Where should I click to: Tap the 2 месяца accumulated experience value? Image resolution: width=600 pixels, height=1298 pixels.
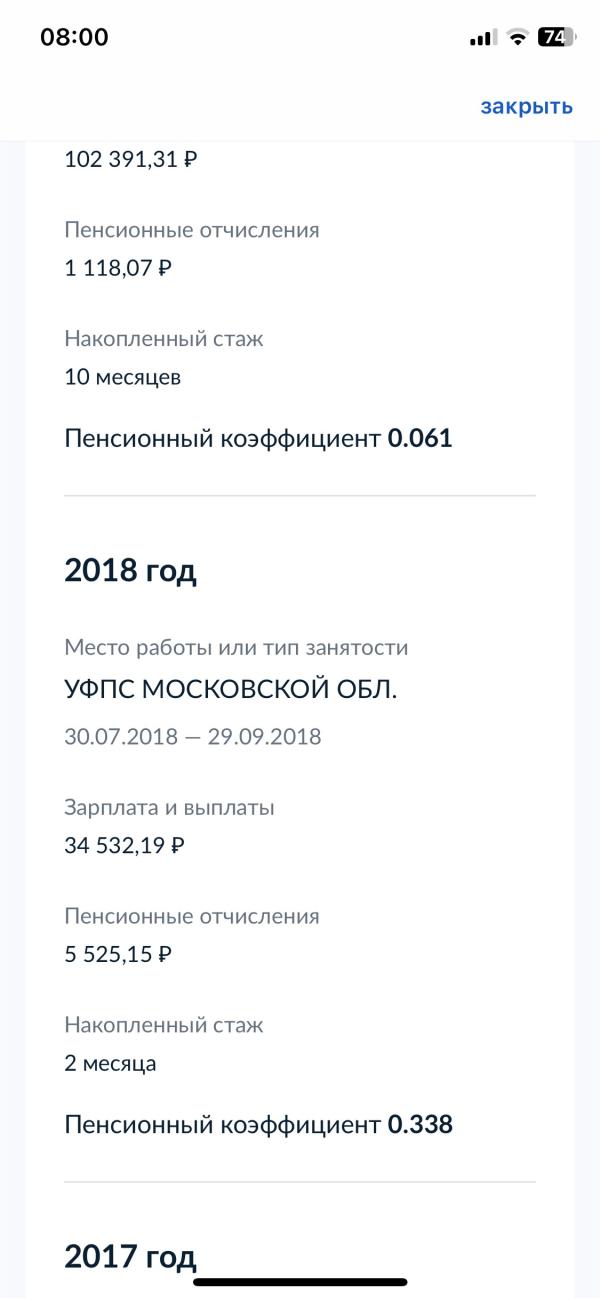pos(110,1063)
